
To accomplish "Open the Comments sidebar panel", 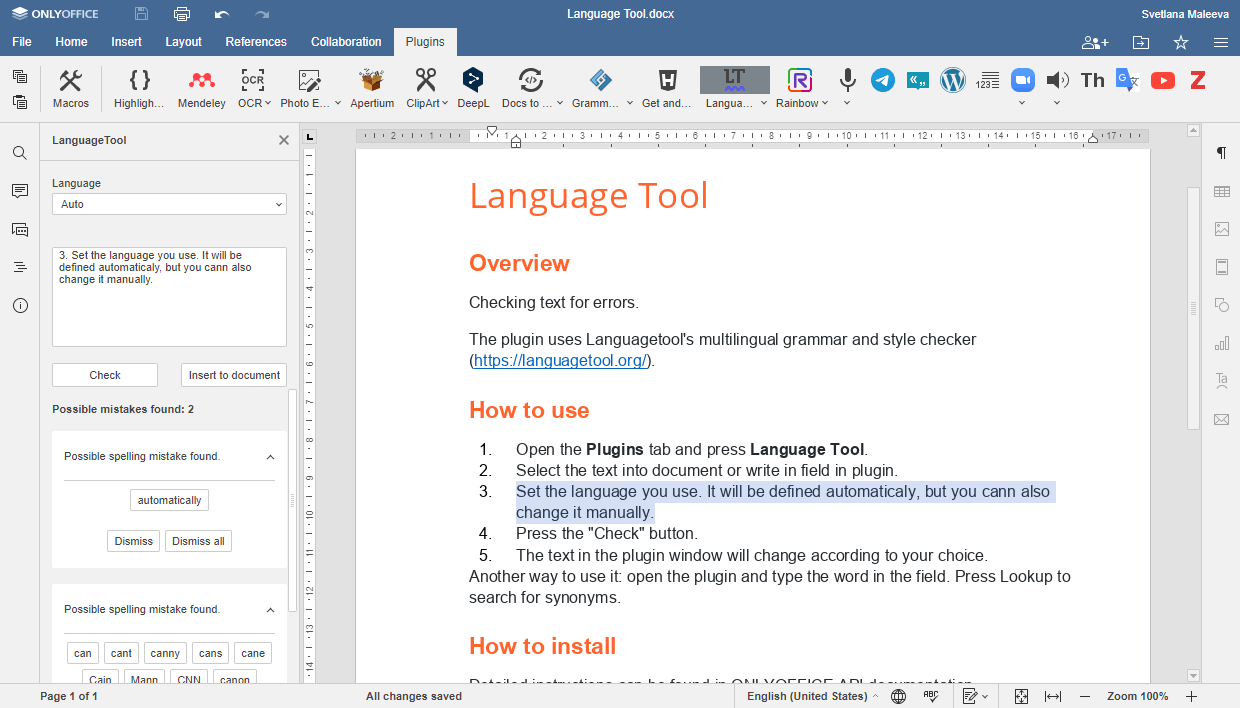I will click(x=20, y=191).
